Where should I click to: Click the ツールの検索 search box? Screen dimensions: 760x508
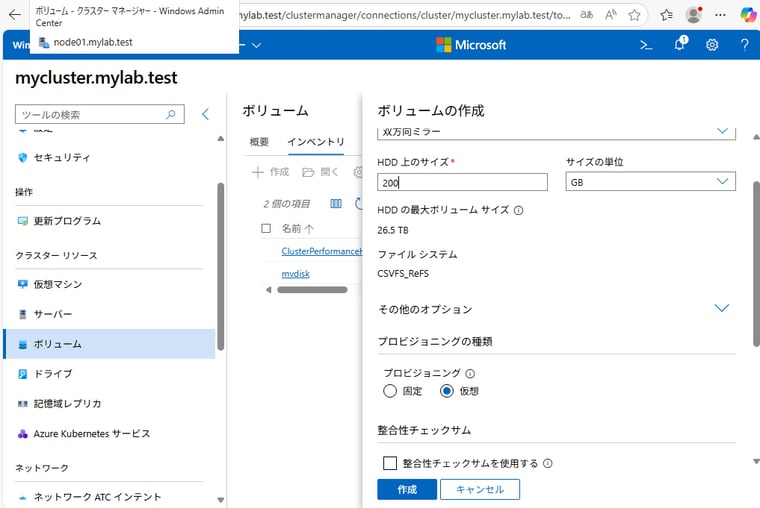(100, 114)
